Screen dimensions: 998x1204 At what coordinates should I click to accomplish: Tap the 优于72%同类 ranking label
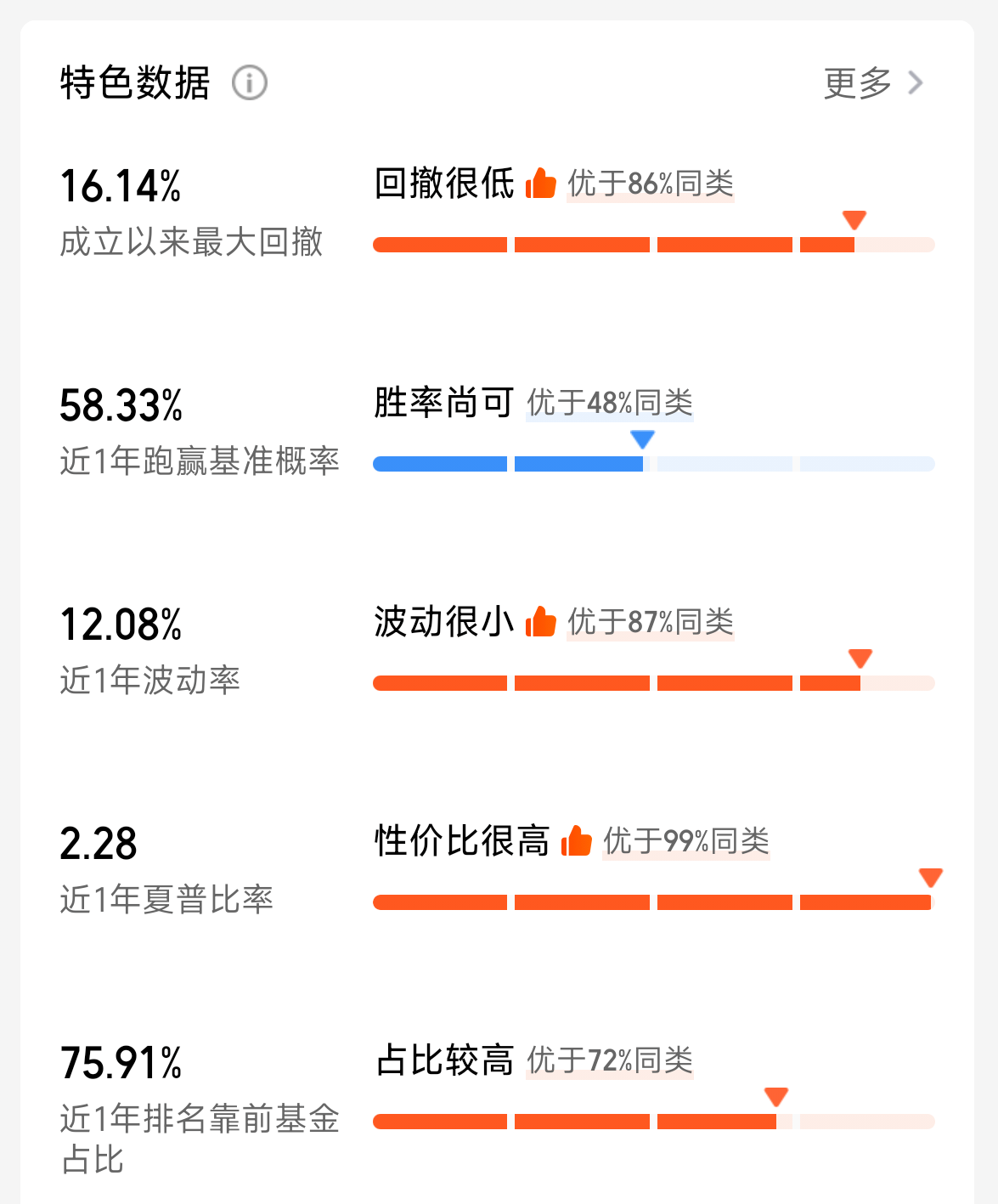(x=610, y=1060)
